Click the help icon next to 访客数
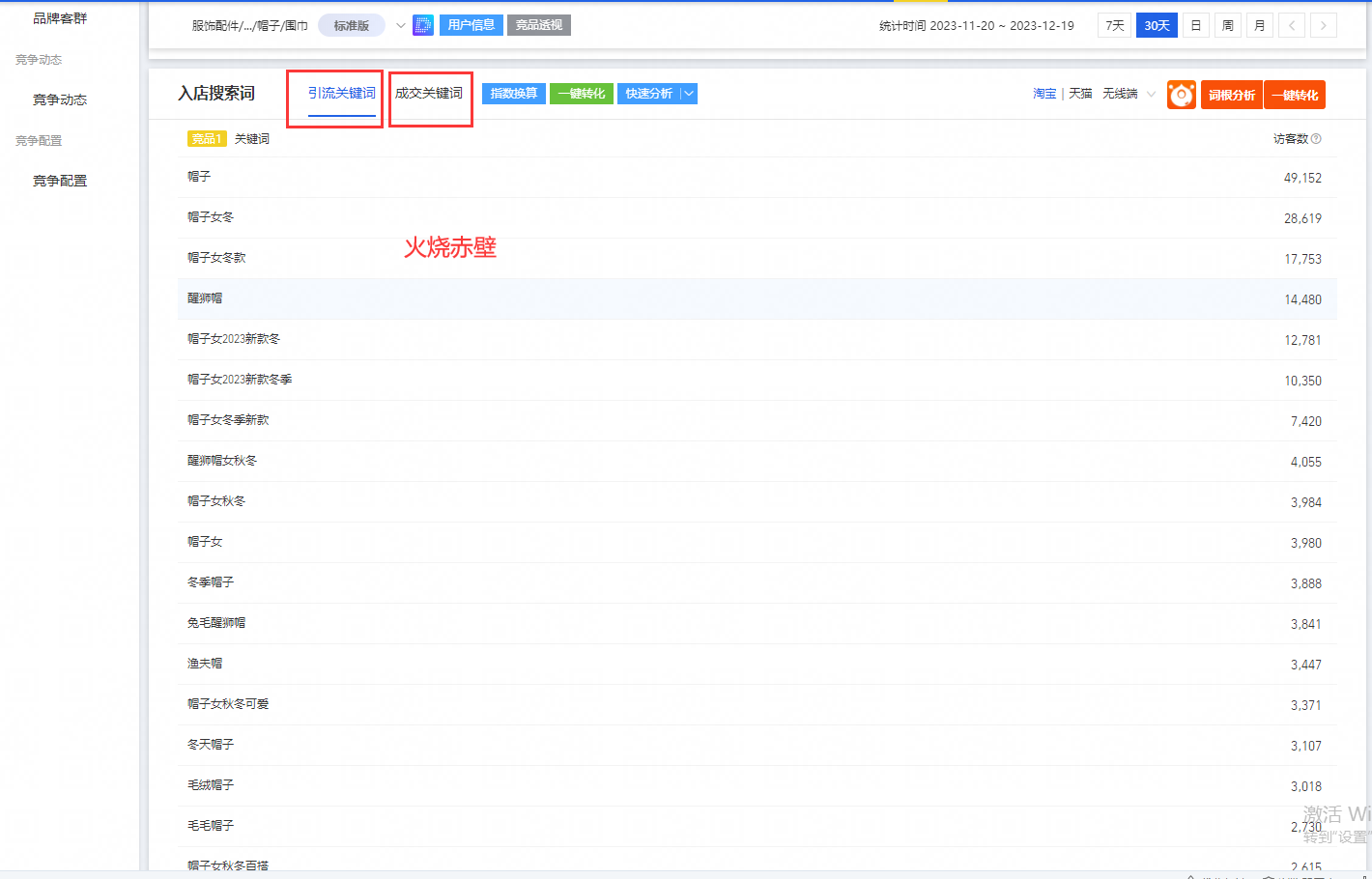Viewport: 1372px width, 879px height. point(1316,139)
